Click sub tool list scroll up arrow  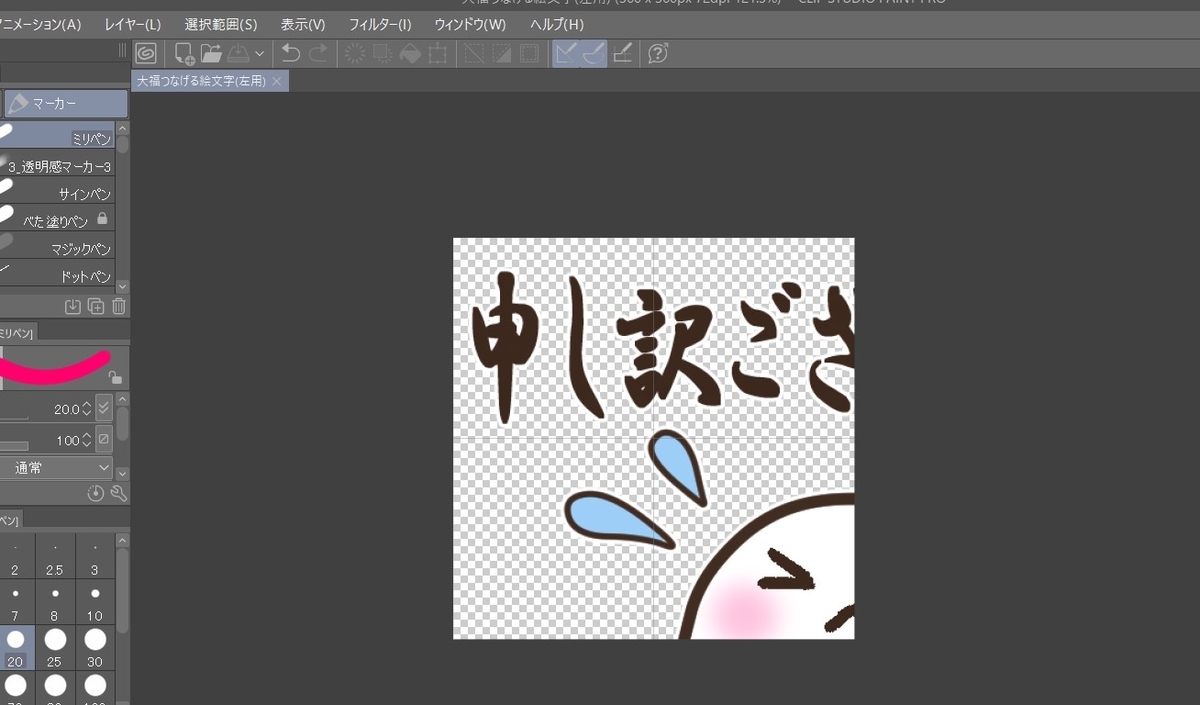click(123, 128)
